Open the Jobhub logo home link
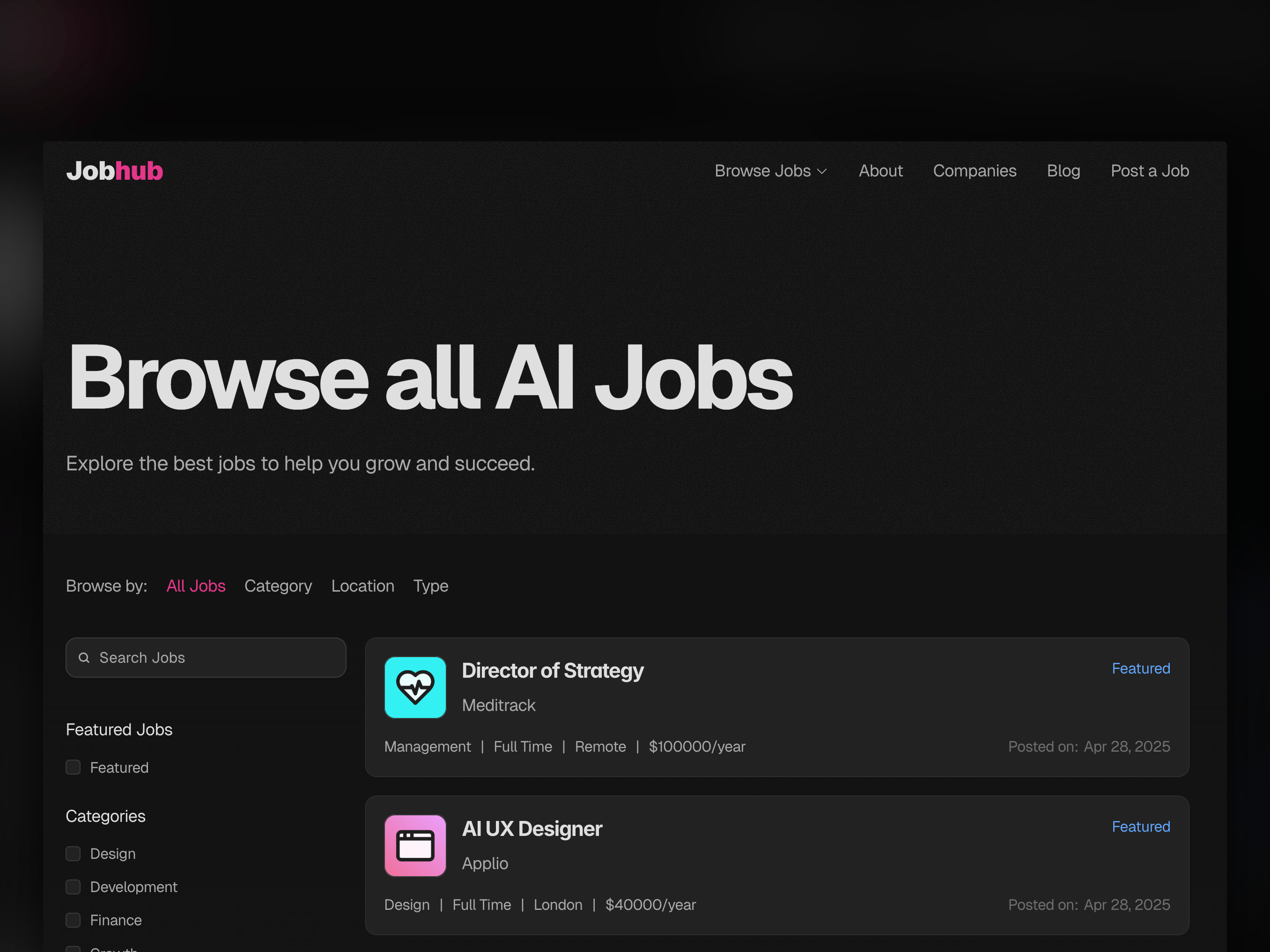 point(114,171)
